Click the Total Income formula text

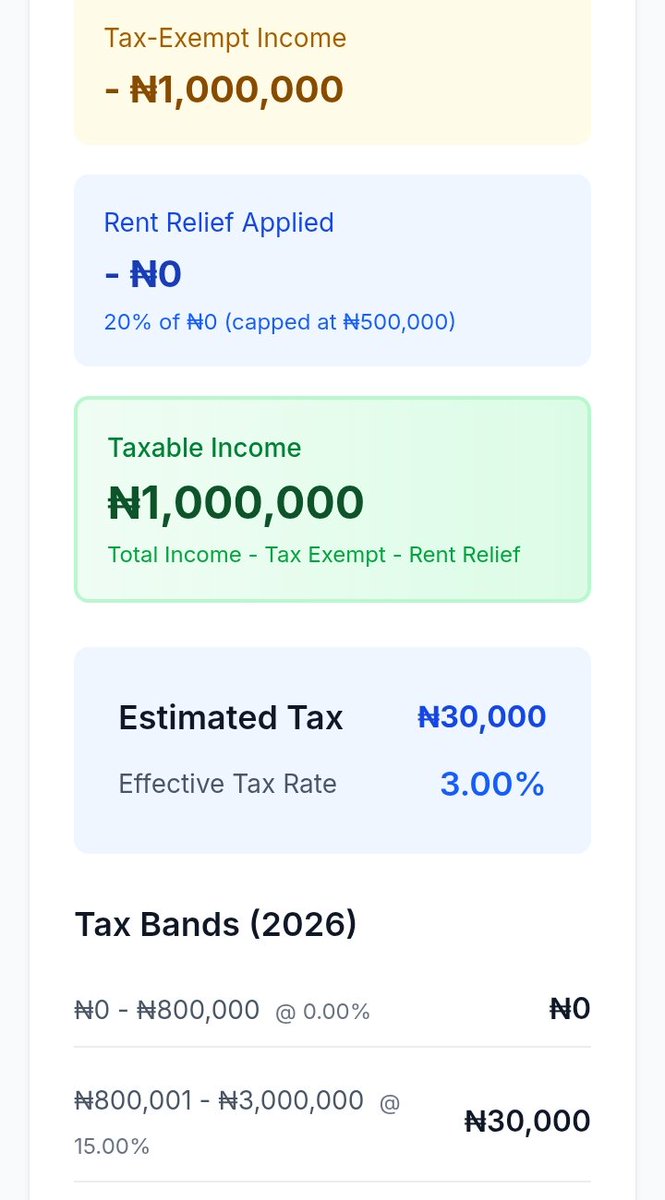click(x=314, y=555)
